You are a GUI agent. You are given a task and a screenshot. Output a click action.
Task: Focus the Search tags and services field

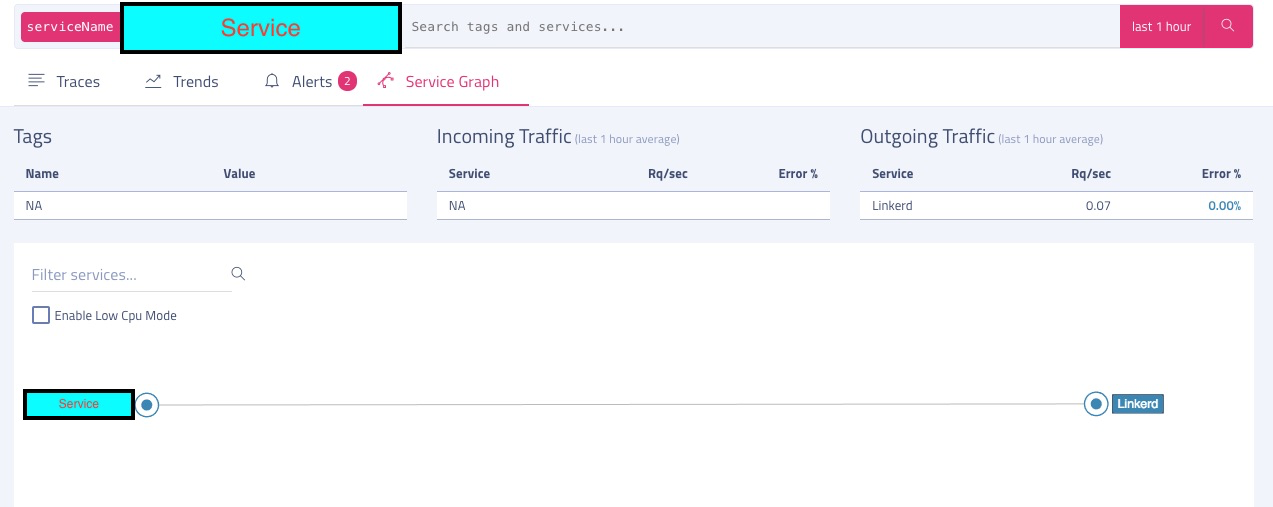click(x=760, y=27)
